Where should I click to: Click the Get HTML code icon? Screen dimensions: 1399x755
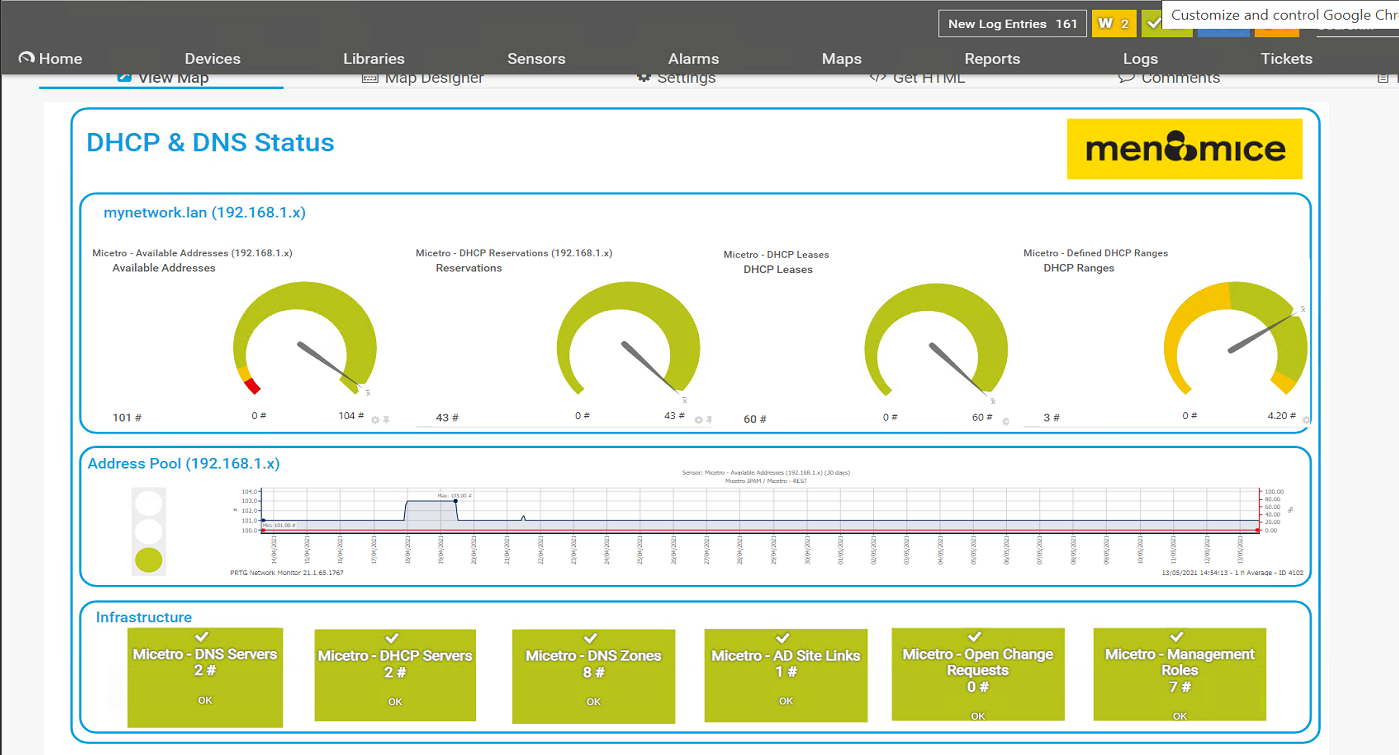pyautogui.click(x=877, y=78)
